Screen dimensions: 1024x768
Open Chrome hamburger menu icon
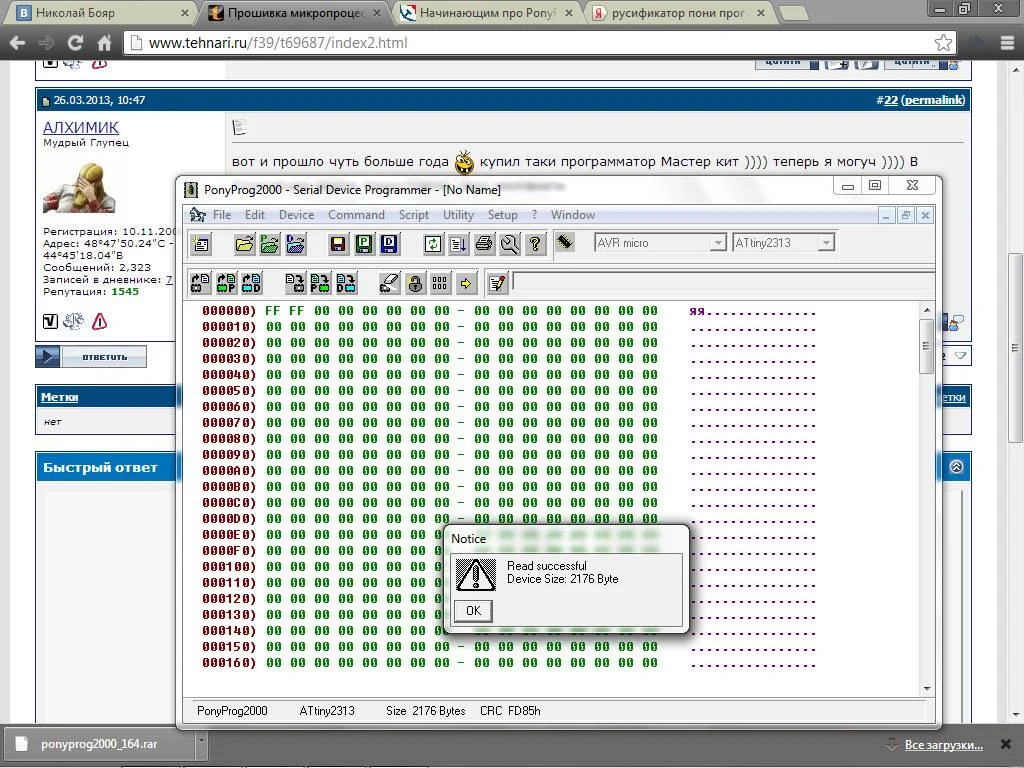pyautogui.click(x=1008, y=43)
